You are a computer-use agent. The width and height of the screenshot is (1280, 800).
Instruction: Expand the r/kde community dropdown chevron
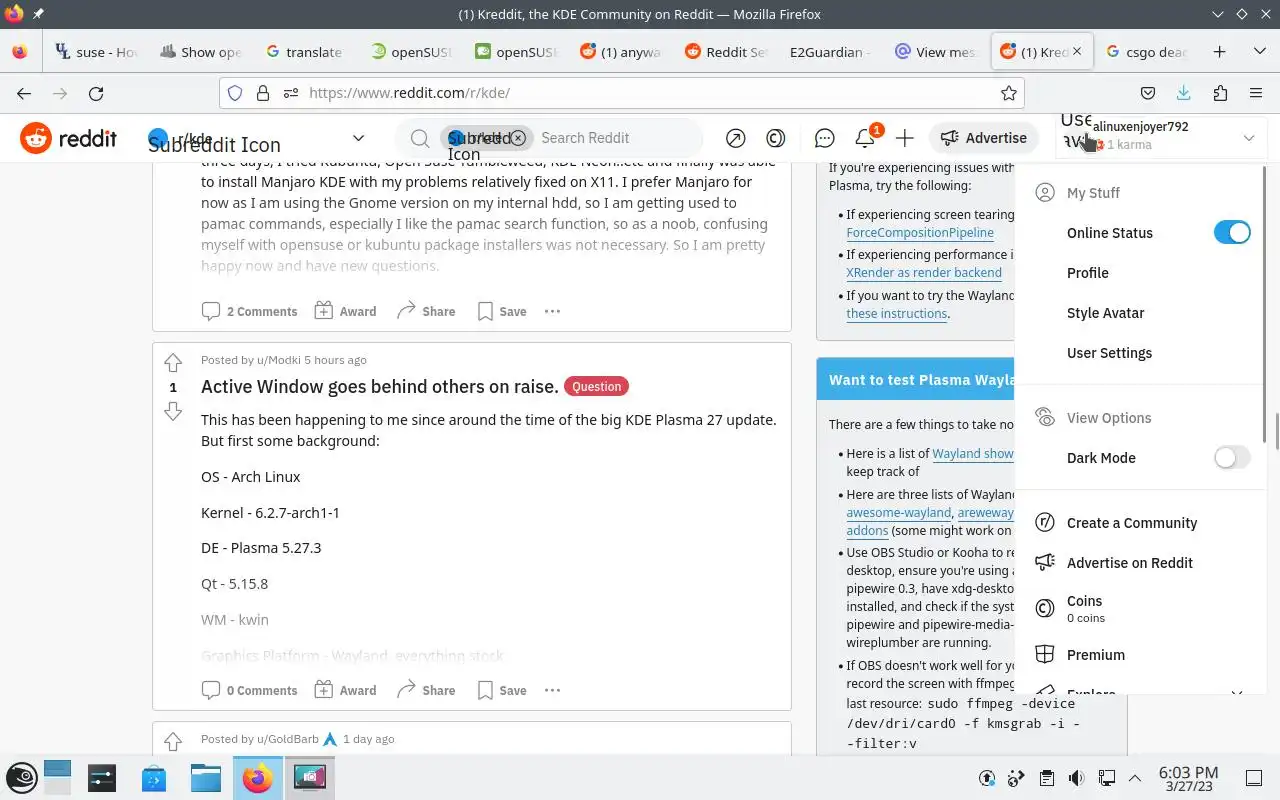pos(358,138)
